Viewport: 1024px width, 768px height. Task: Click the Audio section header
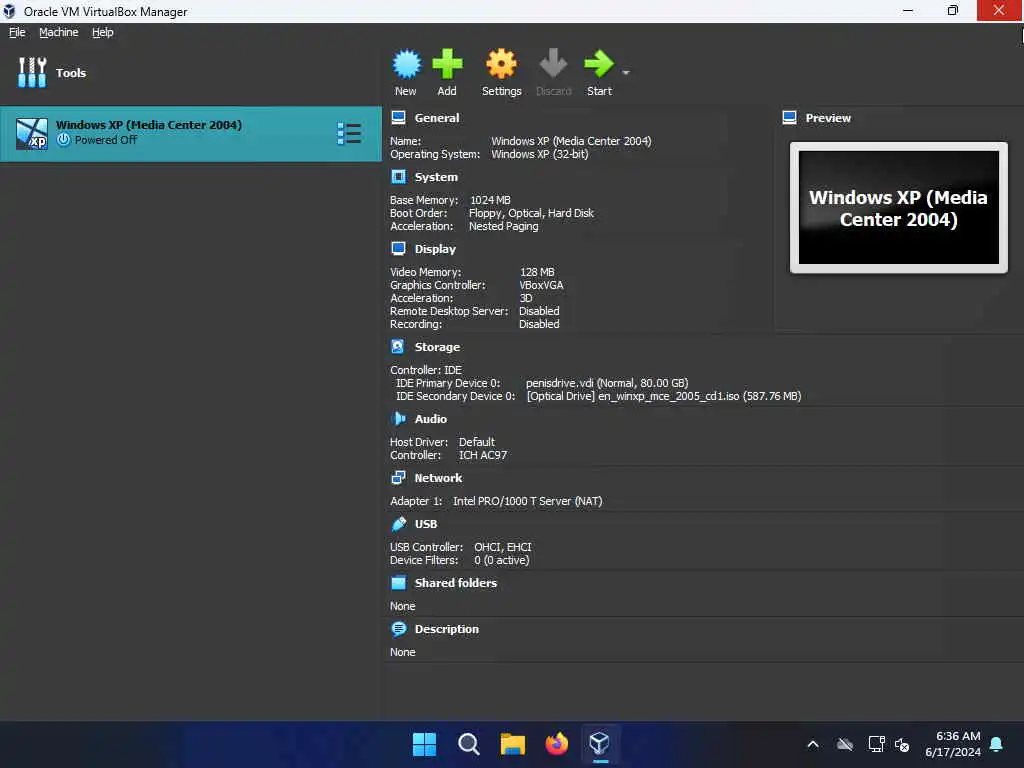coord(430,419)
